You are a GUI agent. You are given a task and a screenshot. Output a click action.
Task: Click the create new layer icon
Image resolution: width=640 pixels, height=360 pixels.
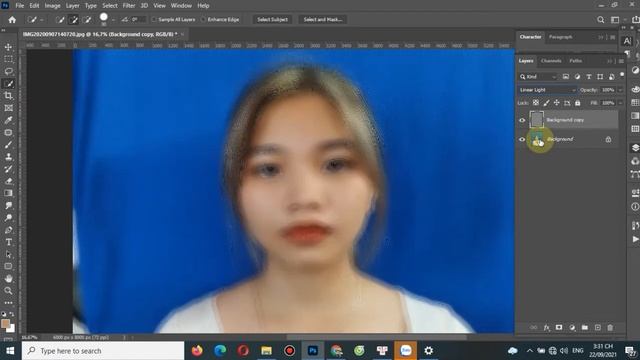tap(598, 328)
